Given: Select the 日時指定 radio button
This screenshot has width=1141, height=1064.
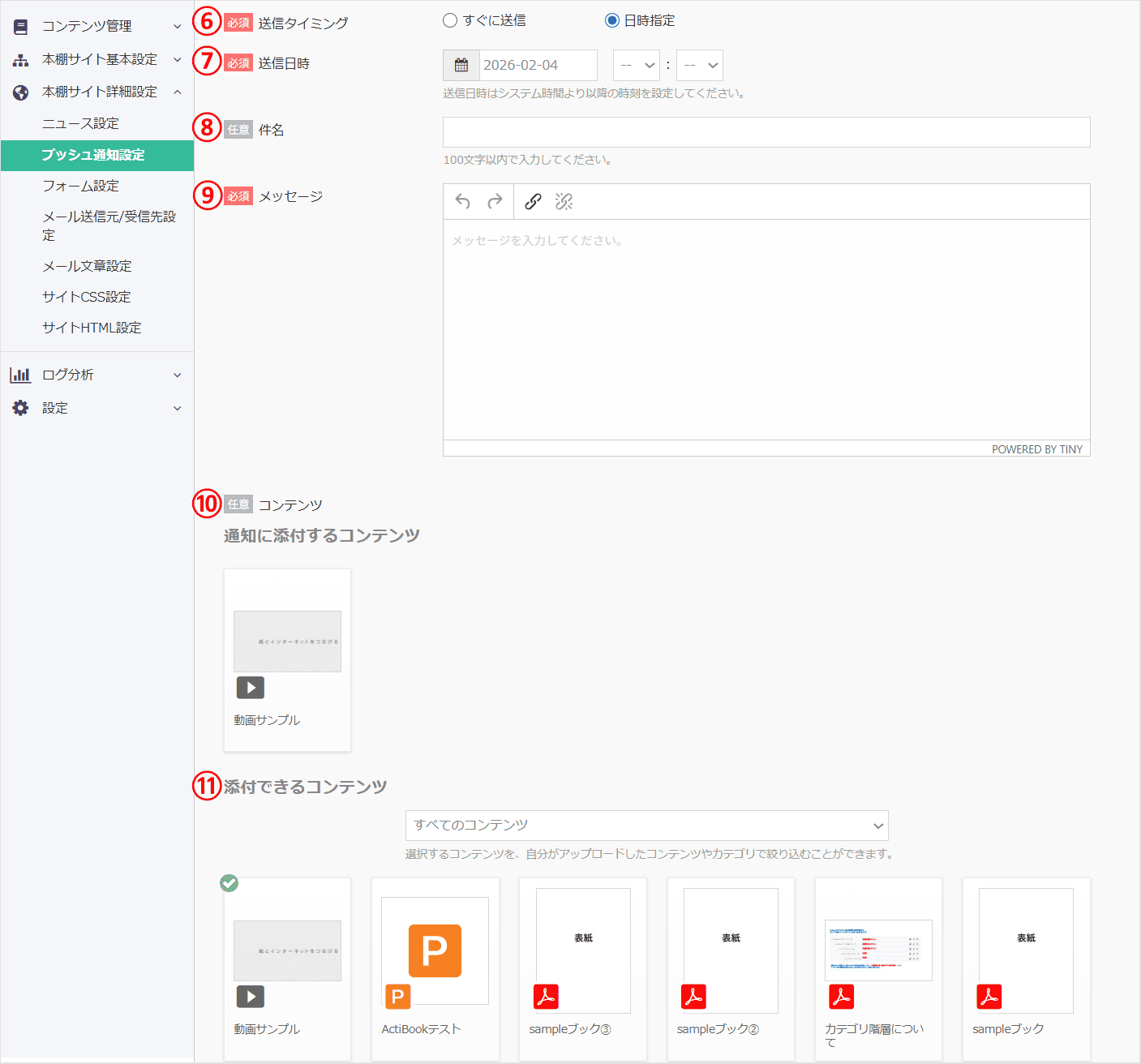Looking at the screenshot, I should click(612, 20).
